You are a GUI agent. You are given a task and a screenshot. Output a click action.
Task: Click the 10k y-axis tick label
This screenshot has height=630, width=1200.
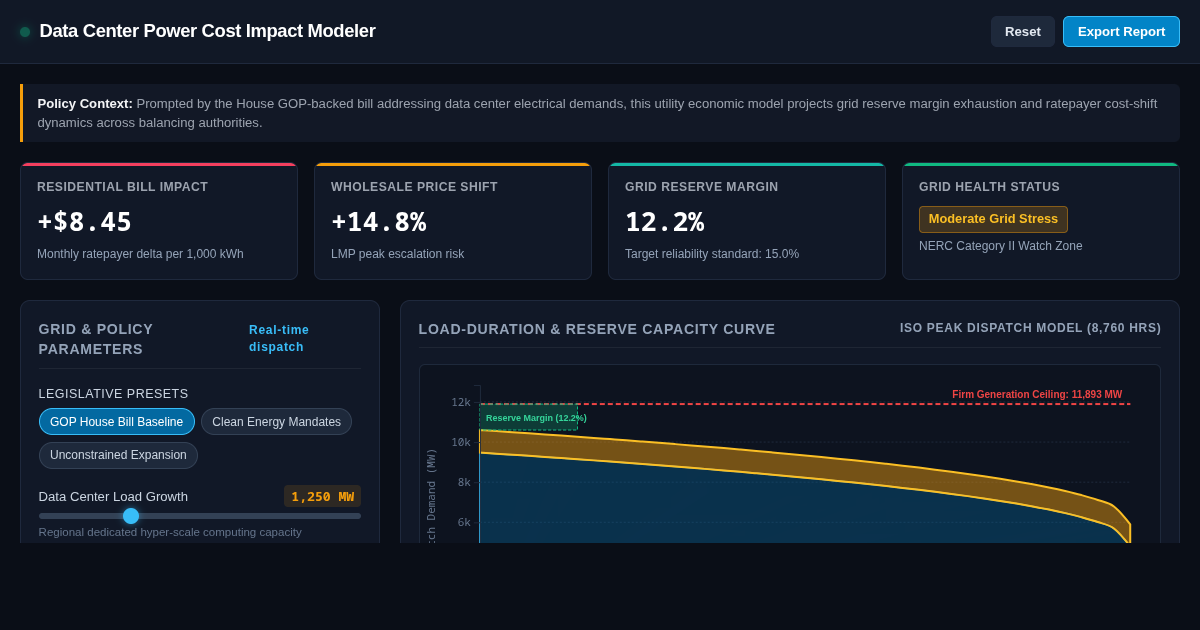461,443
